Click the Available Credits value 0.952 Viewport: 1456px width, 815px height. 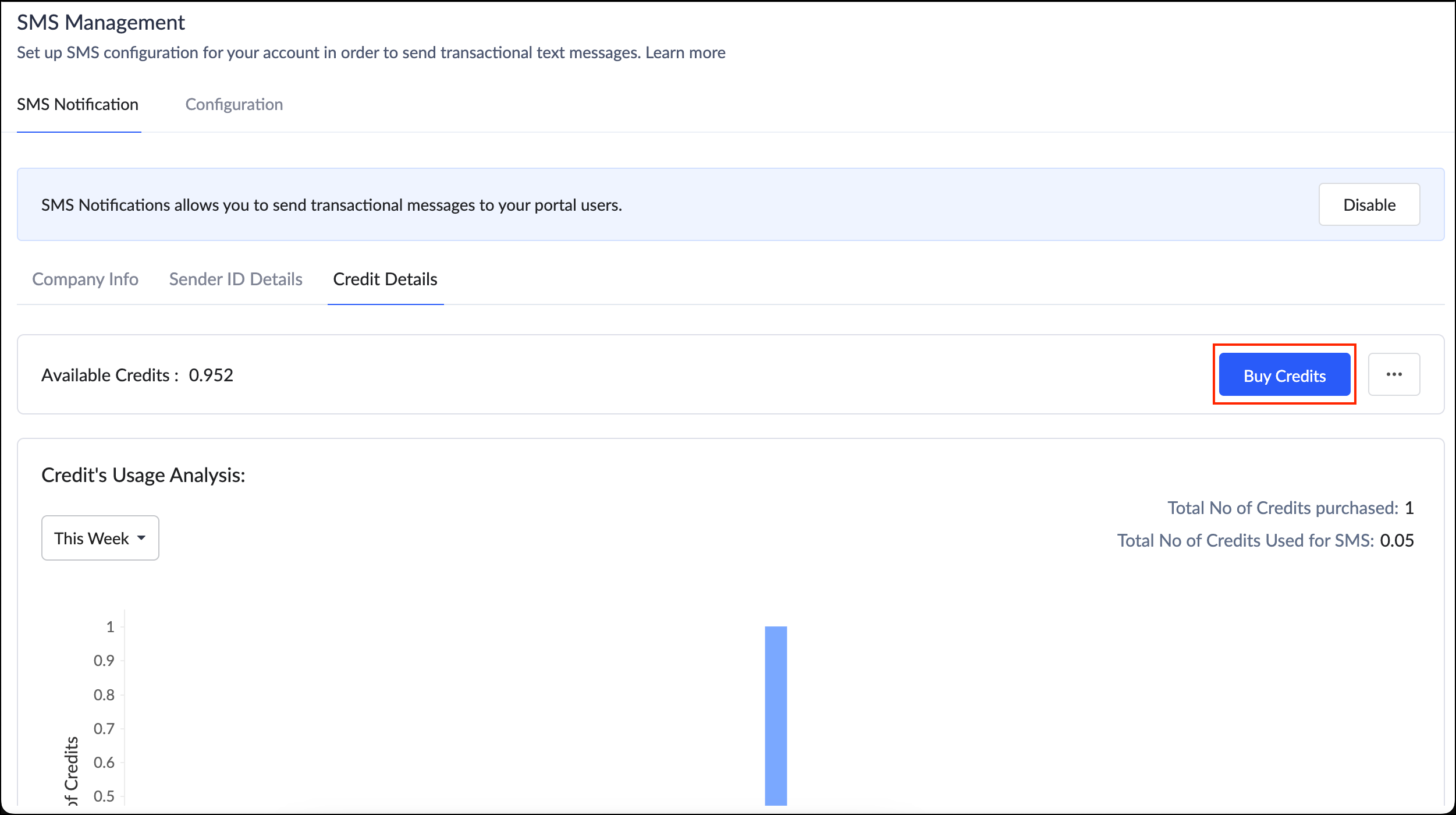point(211,375)
